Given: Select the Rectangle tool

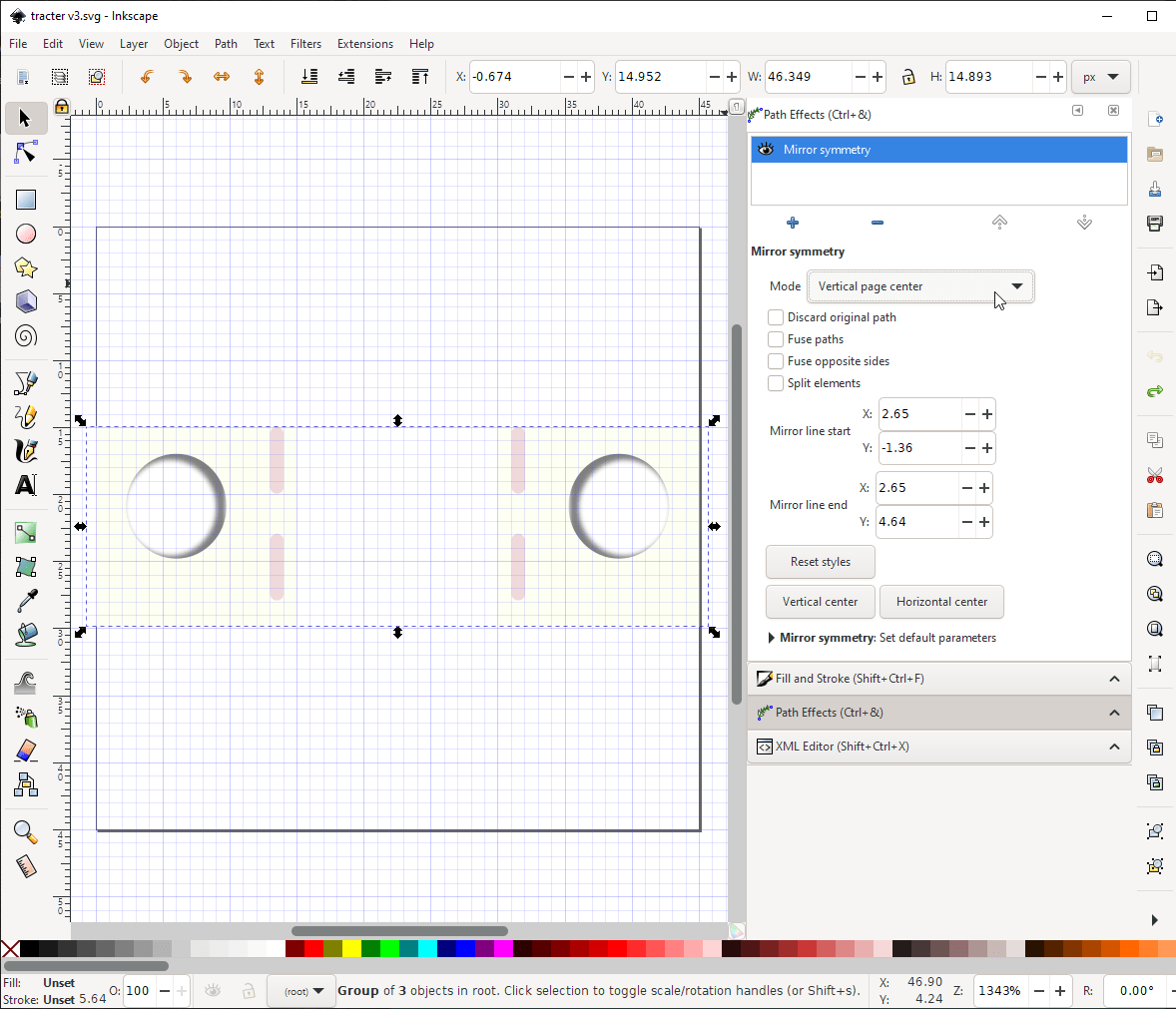Looking at the screenshot, I should [x=26, y=200].
